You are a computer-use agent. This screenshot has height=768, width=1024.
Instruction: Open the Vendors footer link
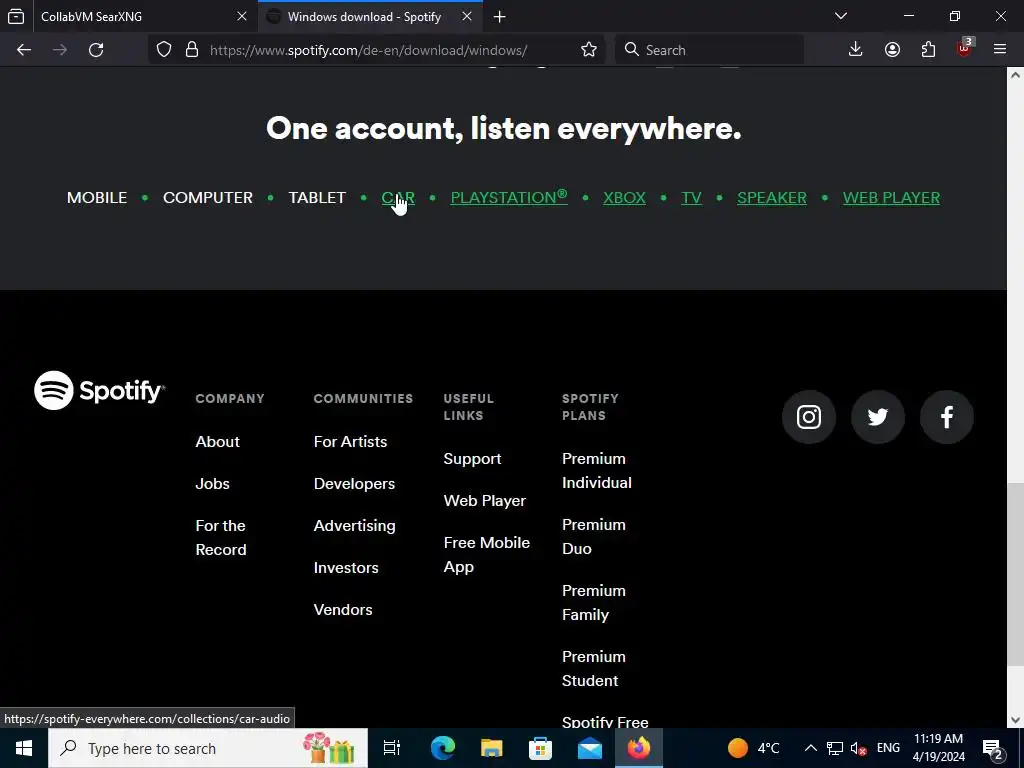[x=343, y=609]
